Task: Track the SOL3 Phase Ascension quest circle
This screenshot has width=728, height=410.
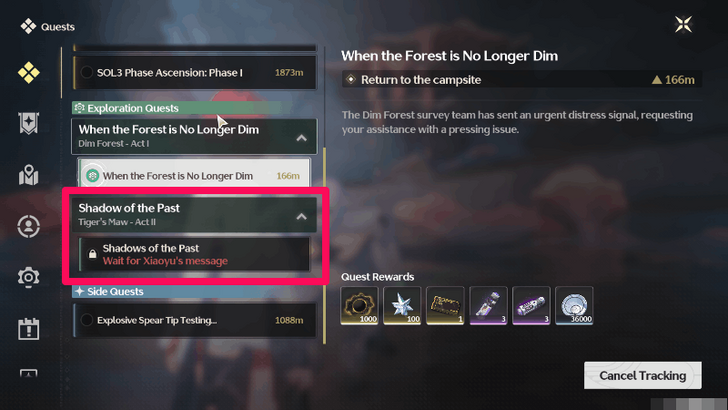Action: 86,72
